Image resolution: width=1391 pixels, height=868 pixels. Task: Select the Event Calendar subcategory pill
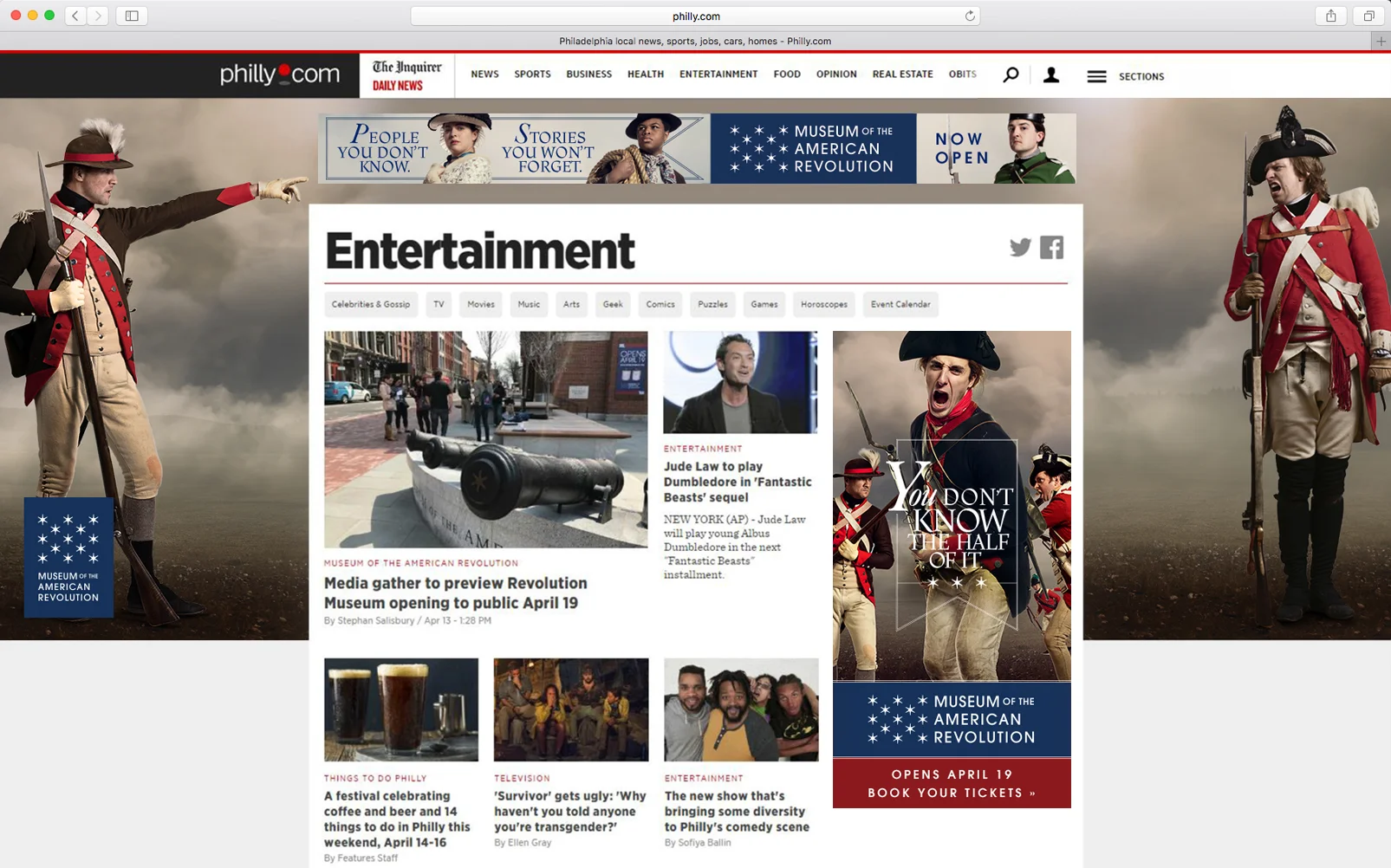pyautogui.click(x=900, y=304)
